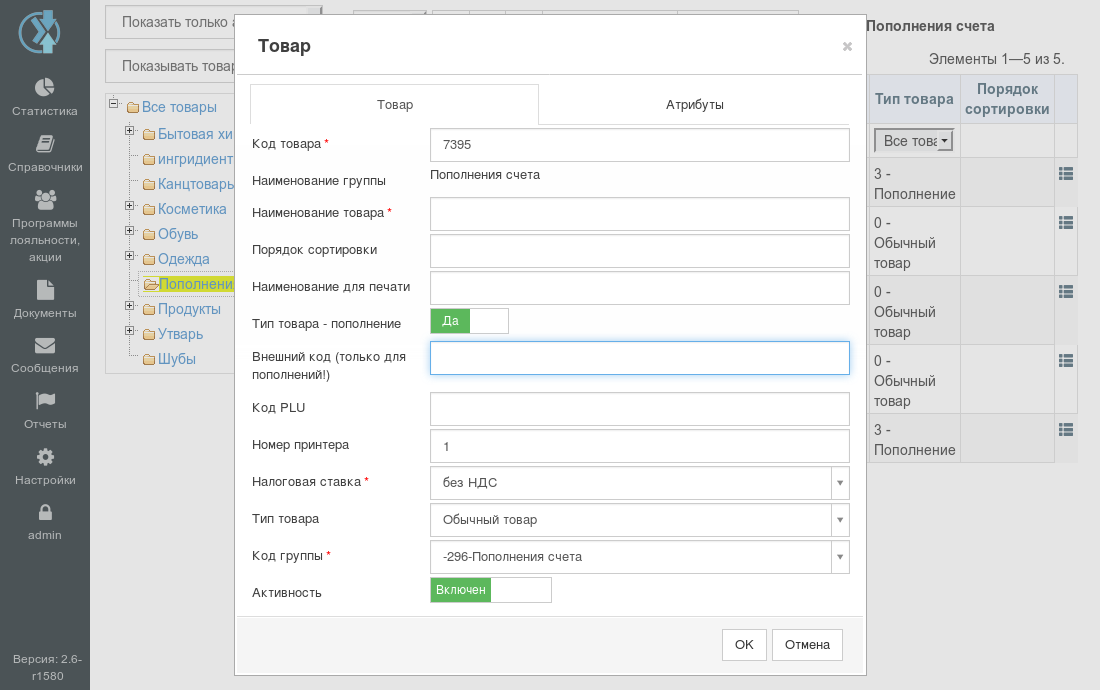Viewport: 1100px width, 690px height.
Task: Open row menu for first '3 - Пополнение' item
Action: click(1066, 174)
